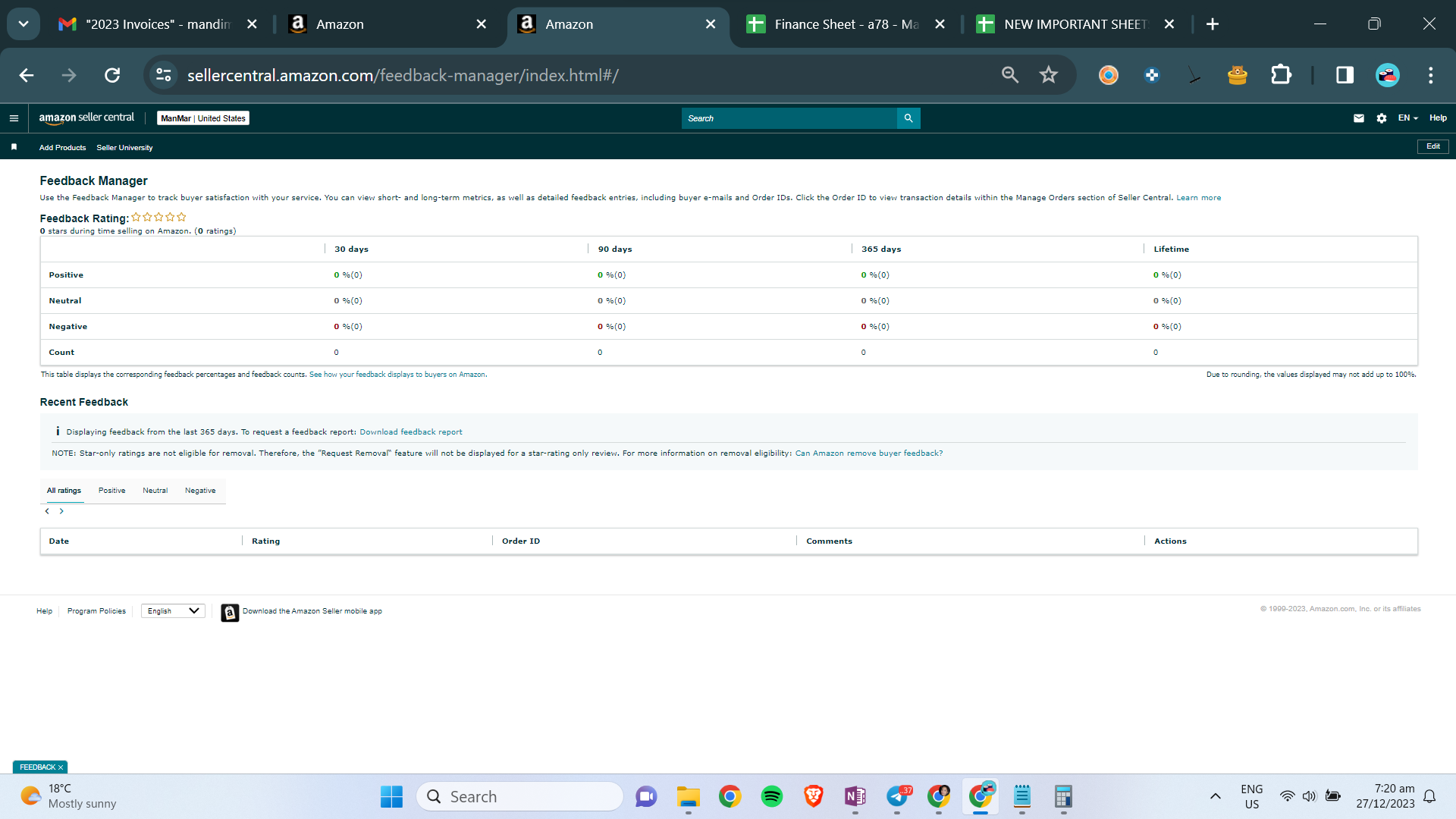Open ENG US language indicator

pyautogui.click(x=1252, y=796)
